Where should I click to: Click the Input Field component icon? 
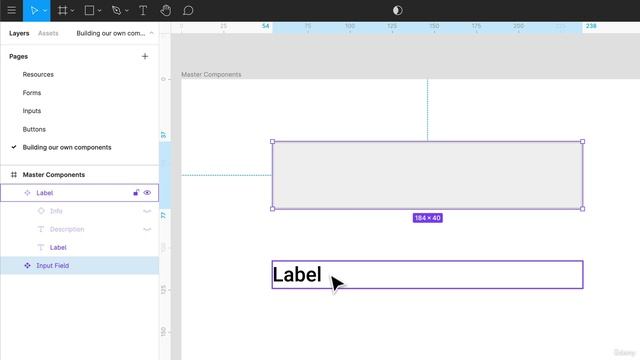27,265
